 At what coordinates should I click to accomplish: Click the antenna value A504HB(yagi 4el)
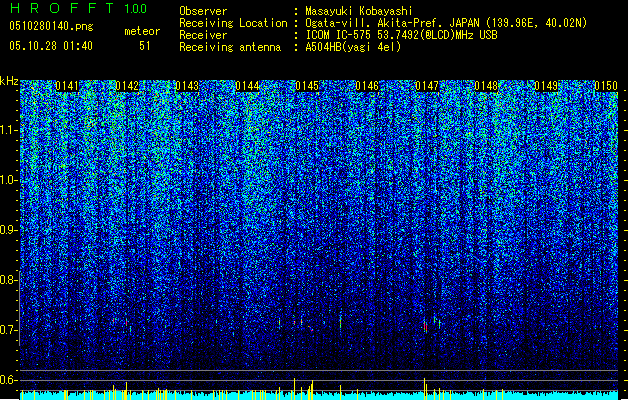point(353,47)
